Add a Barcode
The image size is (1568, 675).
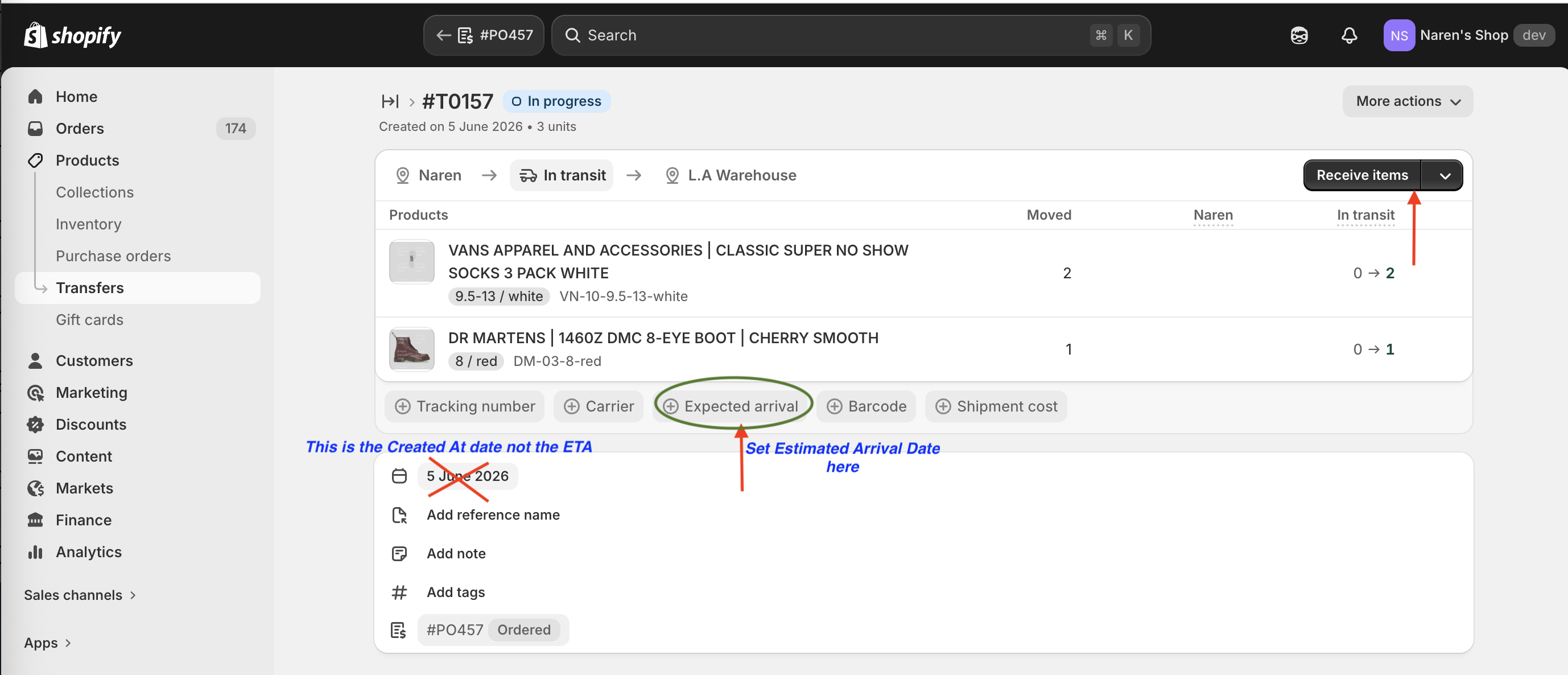click(x=866, y=406)
